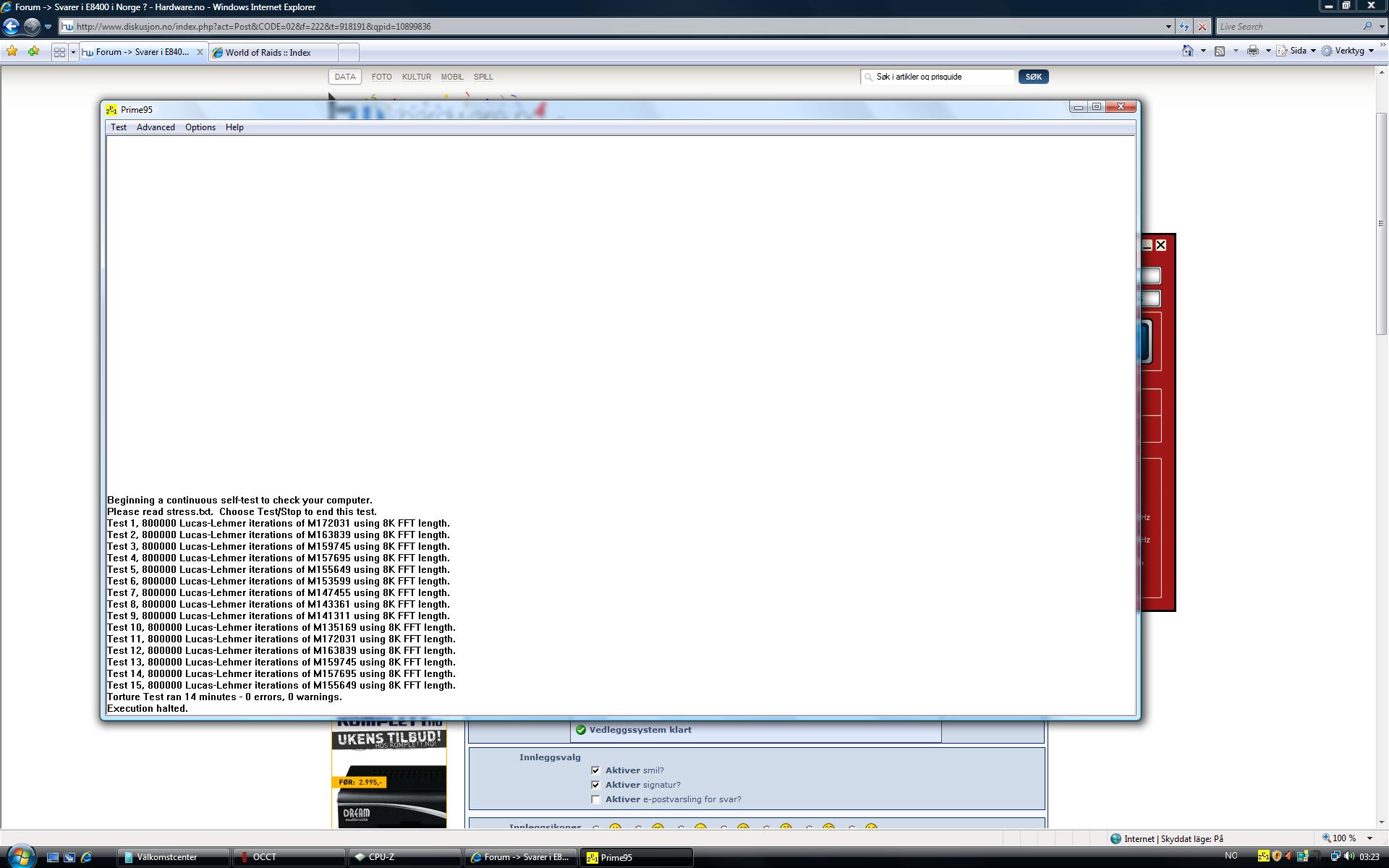Screen dimensions: 1389x868
Task: Open the Verktyg tools menu
Action: tap(1348, 51)
